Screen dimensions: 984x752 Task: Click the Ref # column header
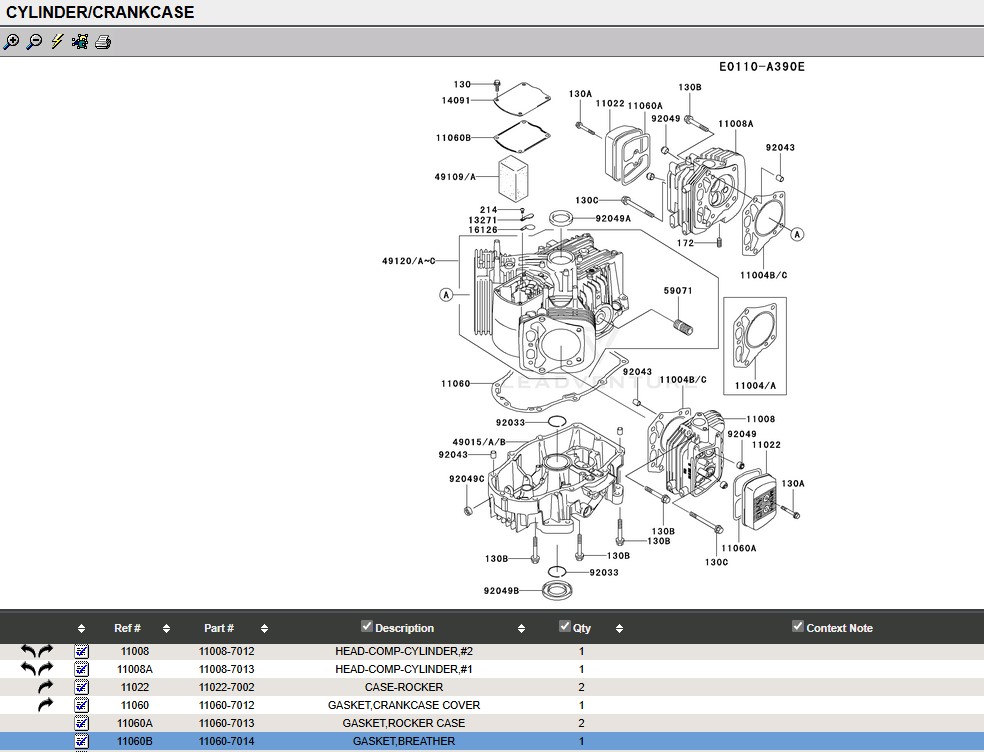click(x=127, y=629)
